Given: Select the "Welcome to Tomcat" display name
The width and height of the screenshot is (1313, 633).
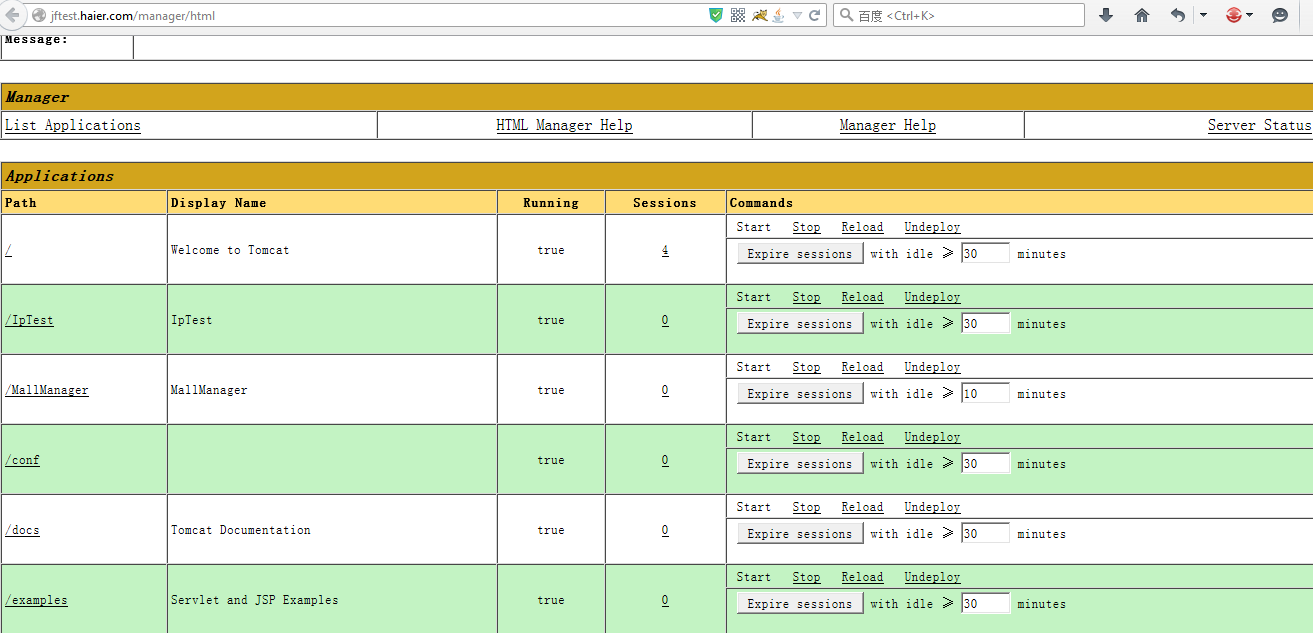Looking at the screenshot, I should (x=230, y=250).
